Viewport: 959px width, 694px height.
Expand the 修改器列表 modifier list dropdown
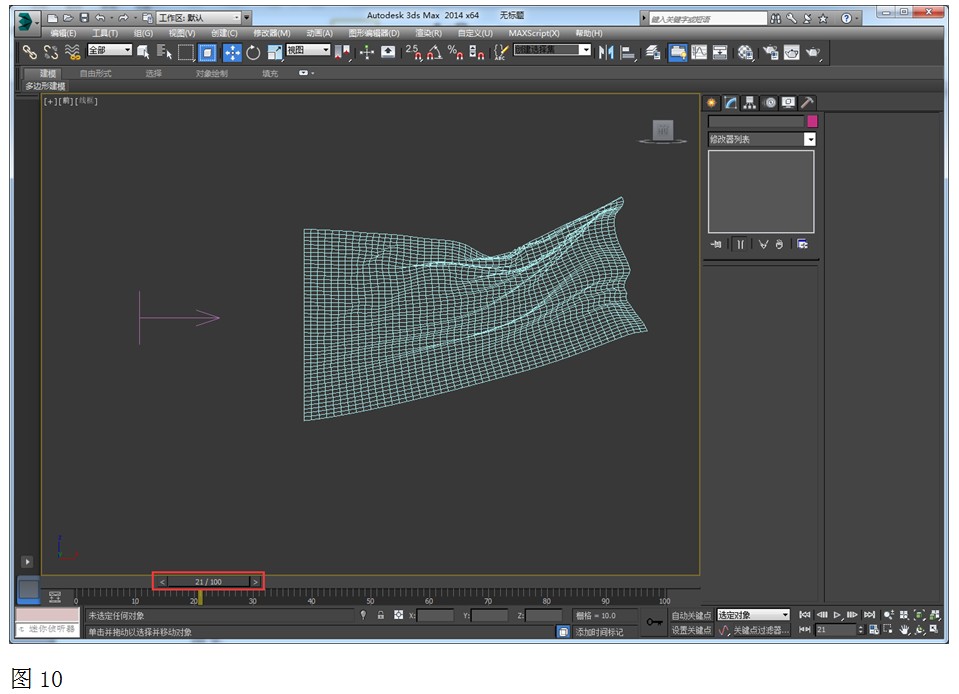click(x=761, y=139)
